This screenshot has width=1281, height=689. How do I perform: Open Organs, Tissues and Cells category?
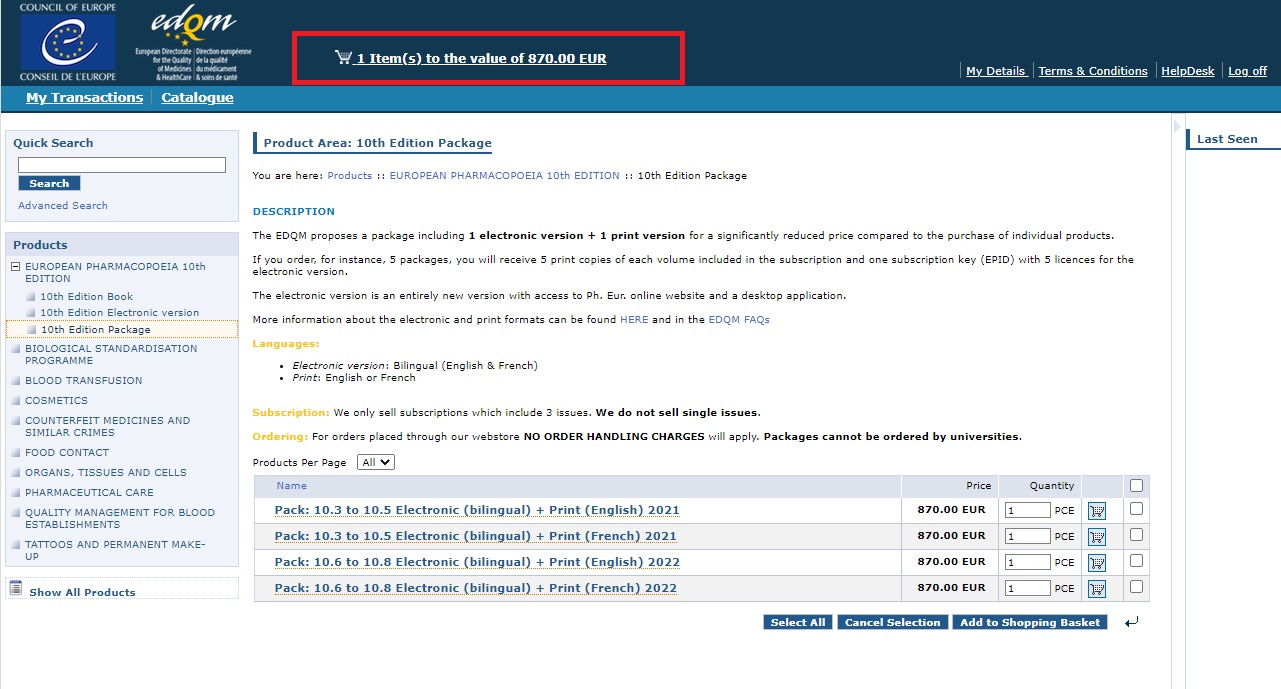click(x=106, y=472)
